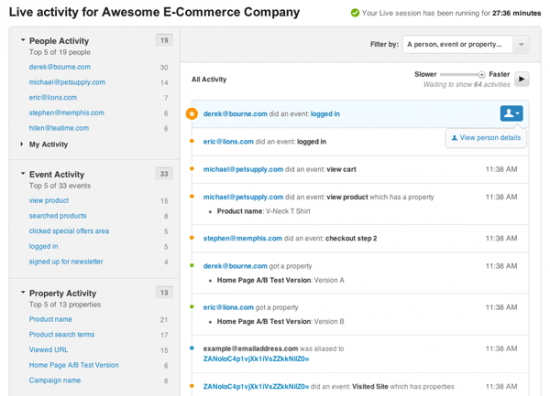Click the Property Activity count badge 13
The width and height of the screenshot is (550, 396).
[x=164, y=293]
